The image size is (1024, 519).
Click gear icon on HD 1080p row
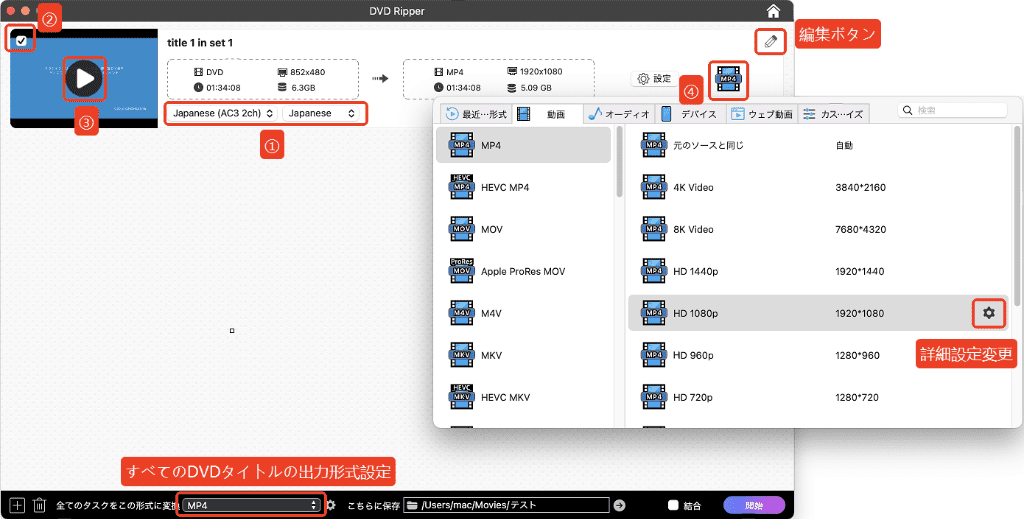(x=988, y=313)
